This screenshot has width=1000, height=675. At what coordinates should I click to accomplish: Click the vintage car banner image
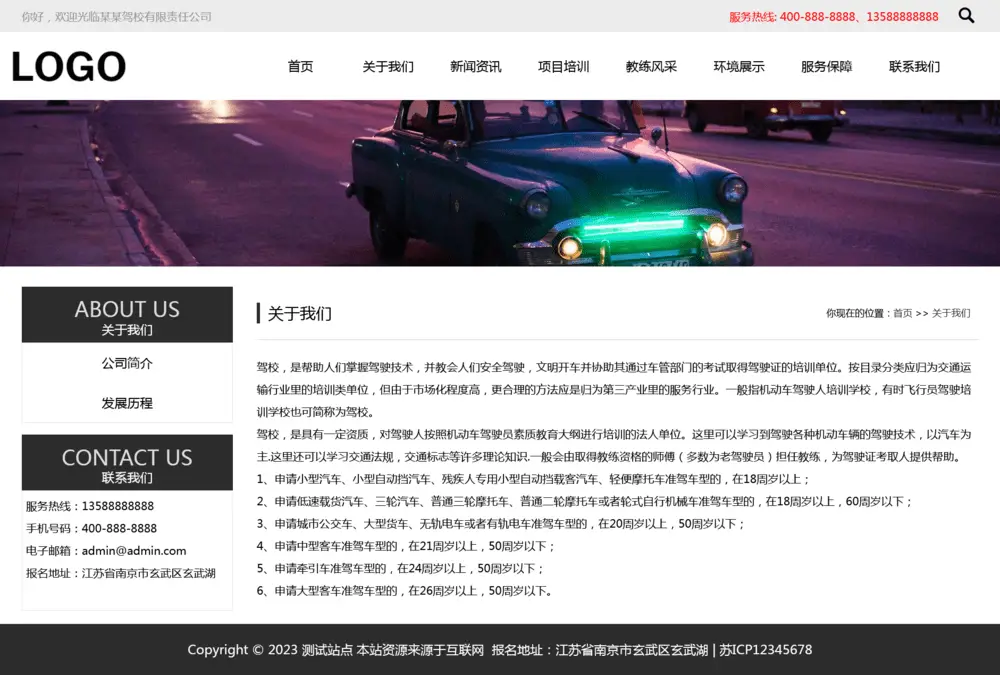[500, 183]
